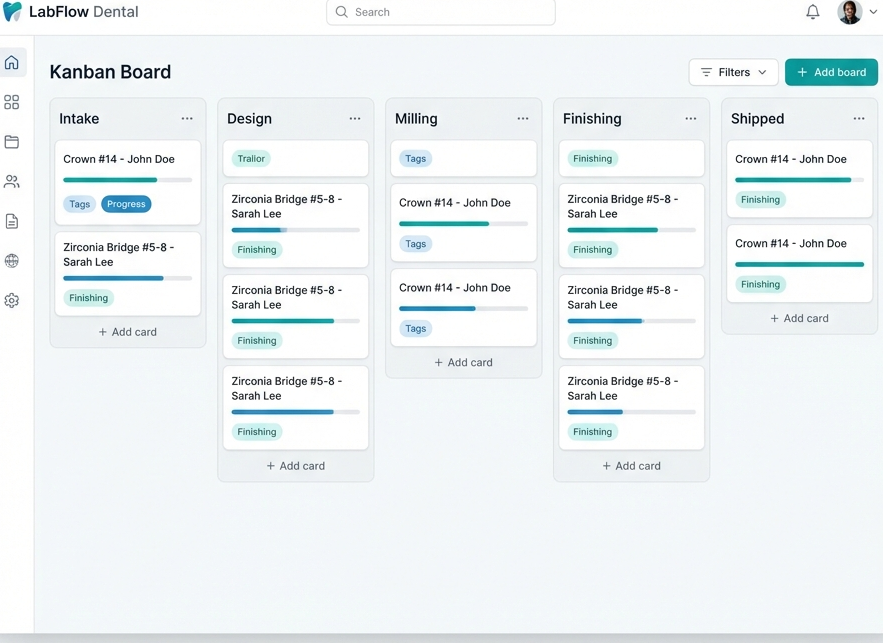Click Add card under the Shipped column
Image resolution: width=883 pixels, height=643 pixels.
coord(799,318)
